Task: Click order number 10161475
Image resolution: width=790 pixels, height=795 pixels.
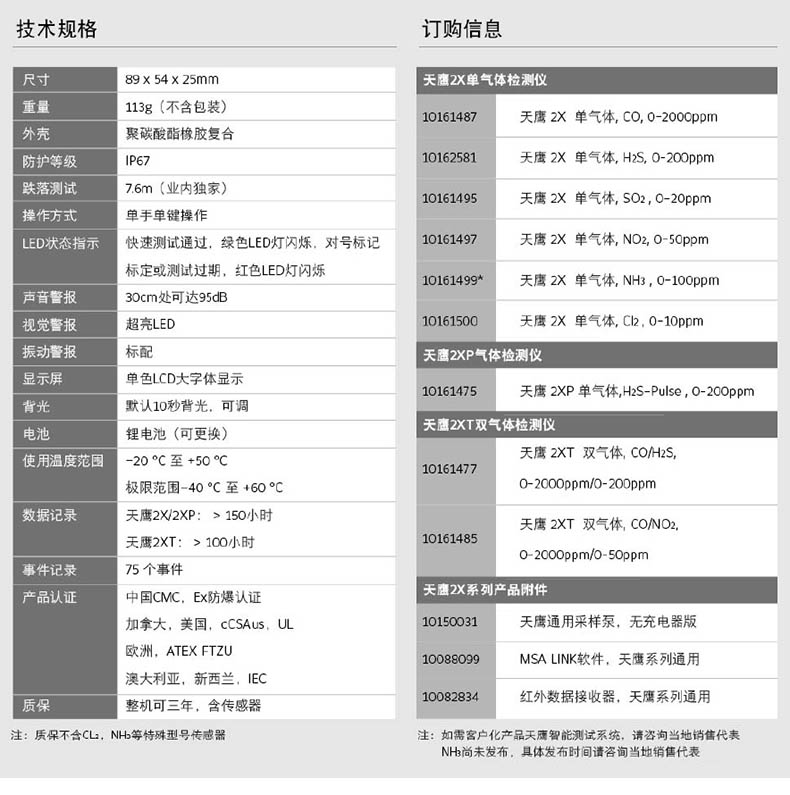Action: click(449, 391)
